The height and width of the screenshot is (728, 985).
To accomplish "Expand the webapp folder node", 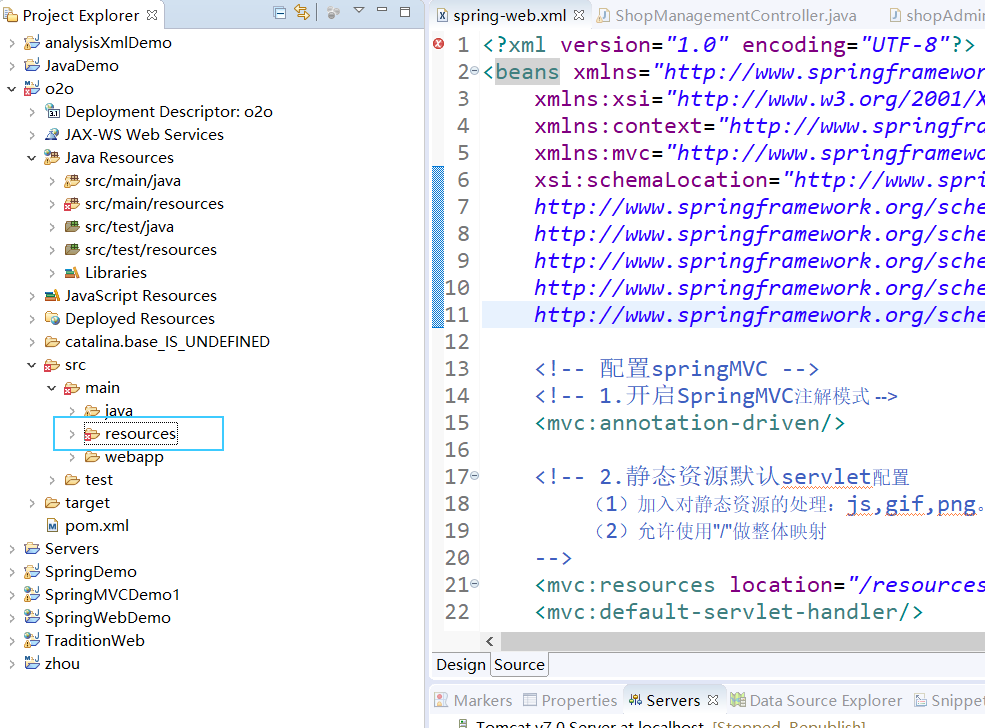I will [72, 457].
